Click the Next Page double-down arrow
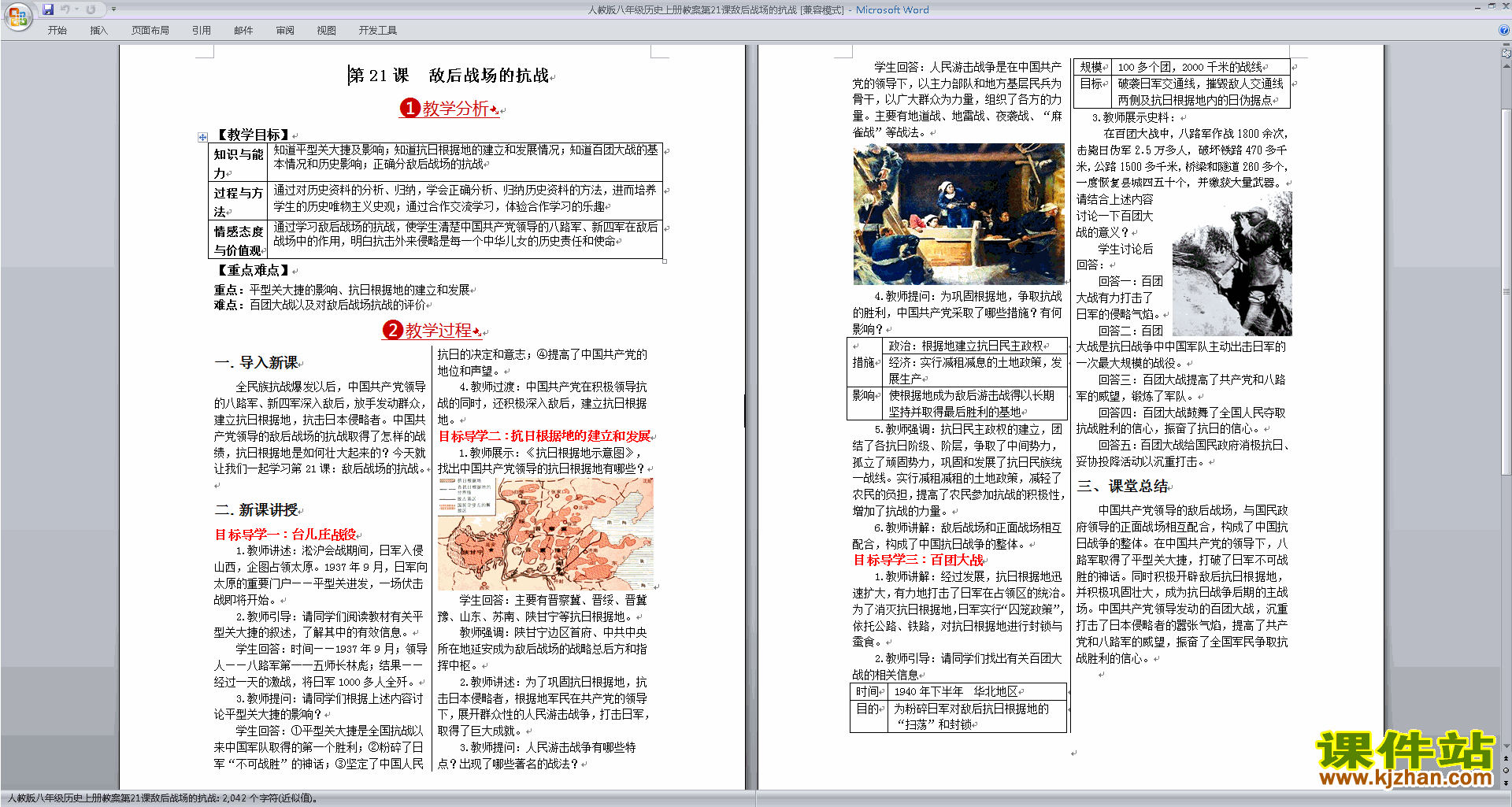The image size is (1512, 807). tap(1506, 783)
